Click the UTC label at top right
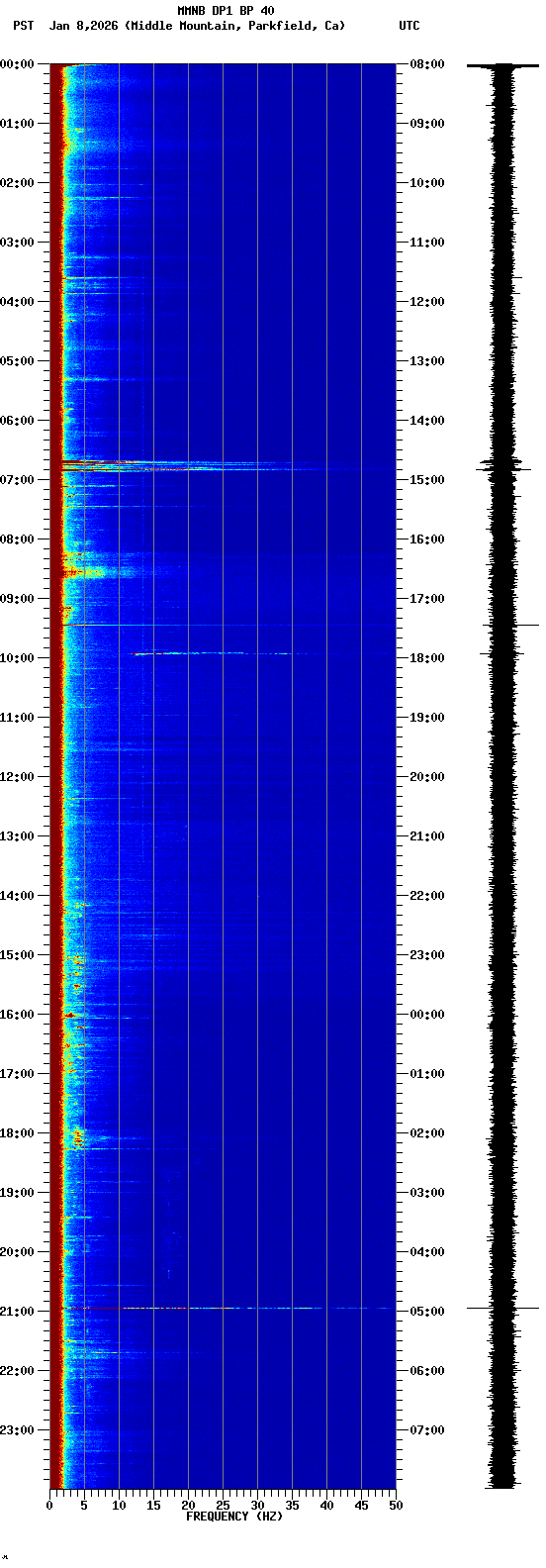 [409, 26]
